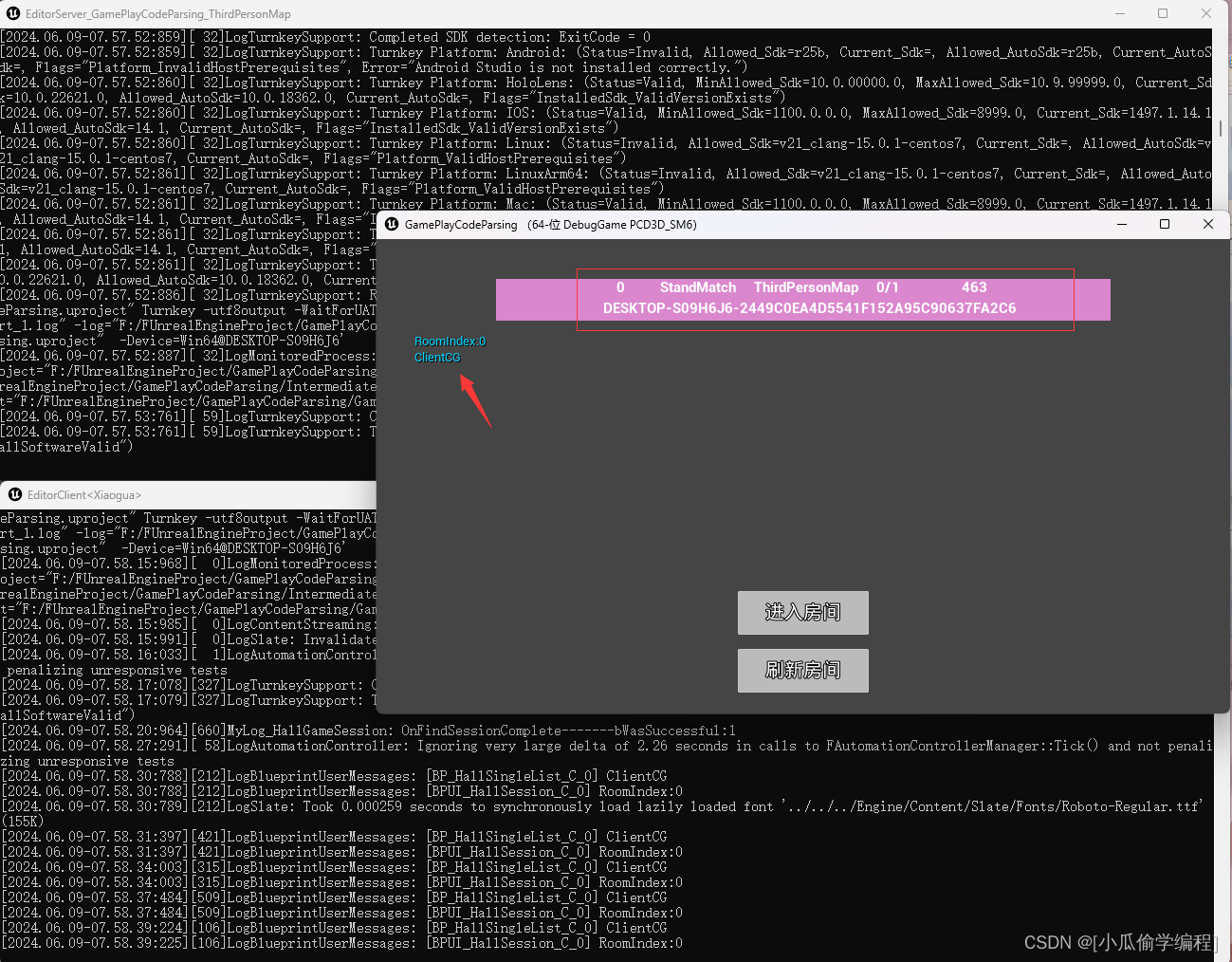Viewport: 1232px width, 962px height.
Task: Select the StandMatch ThirdPersonMap session row
Action: coord(802,299)
